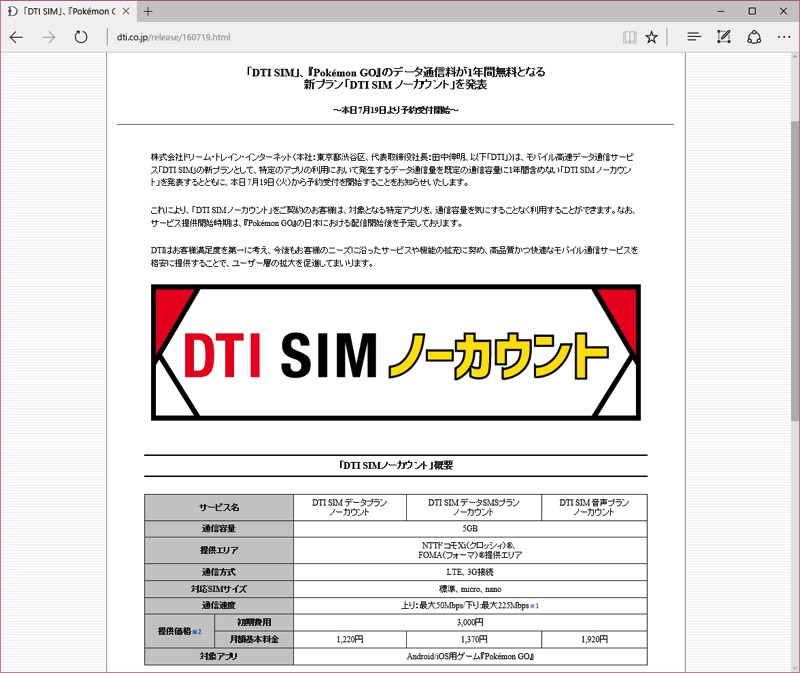Minimize the Edge browser window
Viewport: 800px width, 673px height.
(x=721, y=11)
